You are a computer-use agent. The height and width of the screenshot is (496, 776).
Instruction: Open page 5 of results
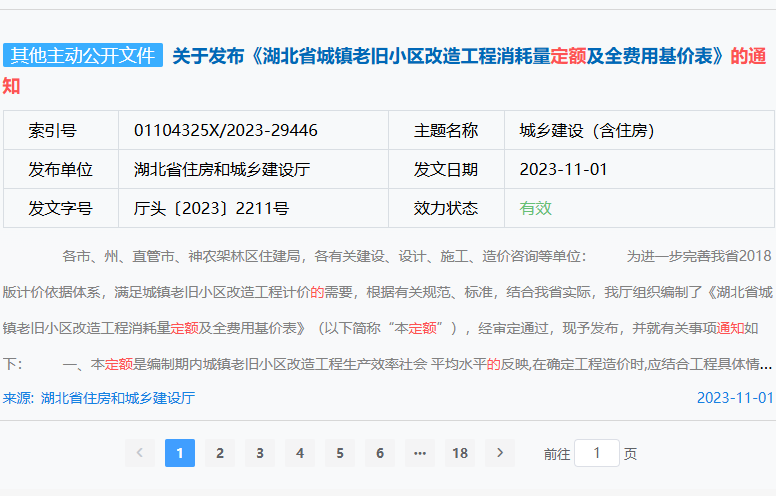(x=340, y=453)
